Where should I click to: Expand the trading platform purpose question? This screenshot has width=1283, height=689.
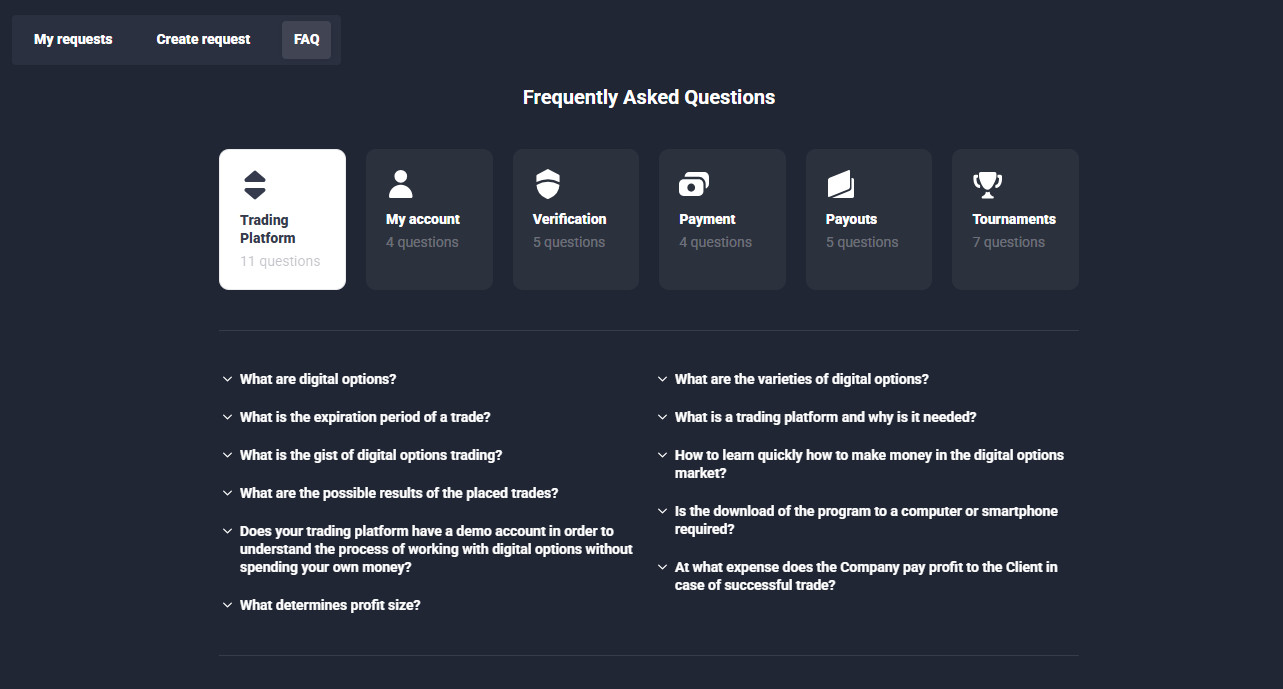click(x=826, y=417)
